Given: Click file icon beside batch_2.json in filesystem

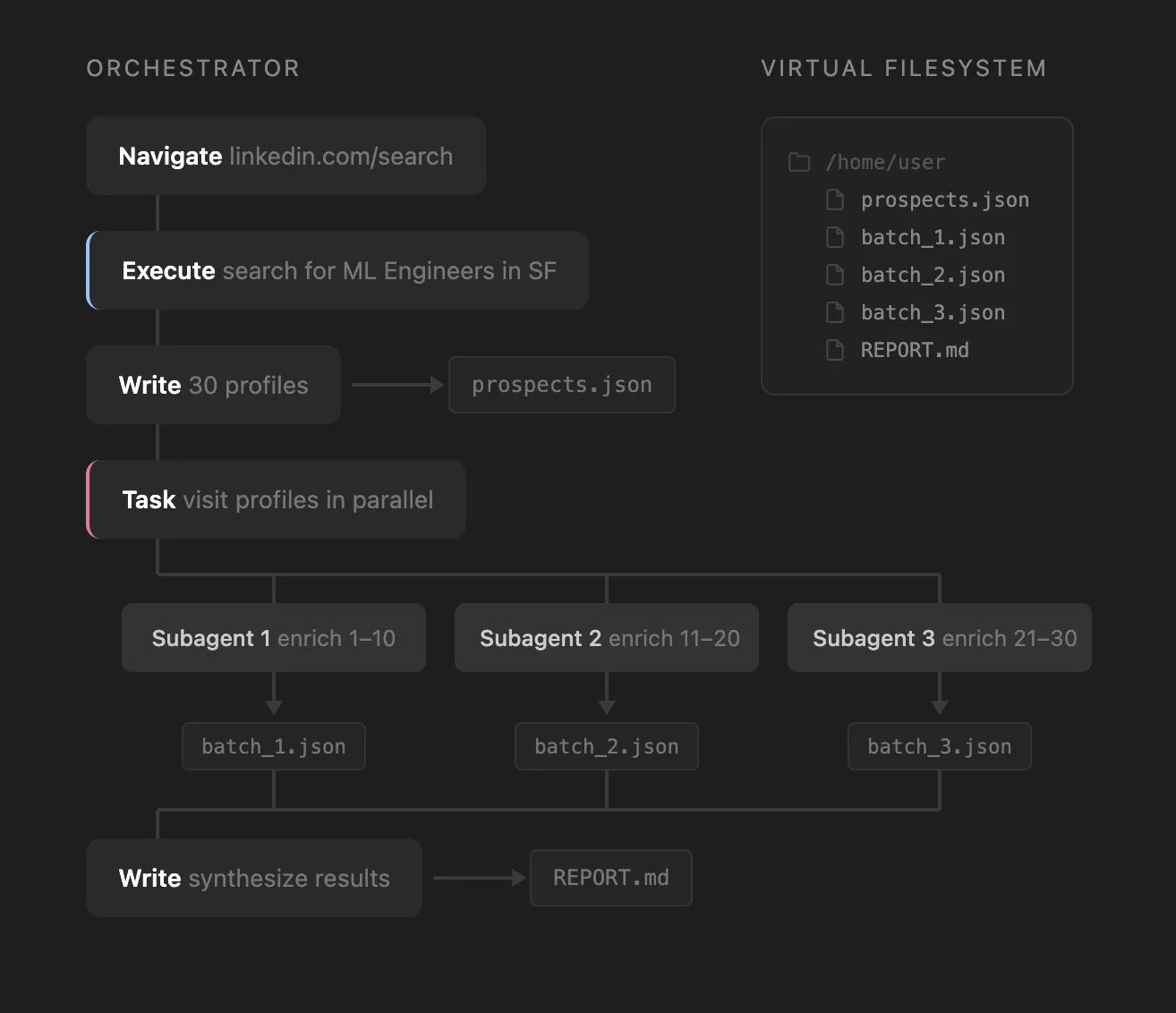Looking at the screenshot, I should tap(835, 275).
